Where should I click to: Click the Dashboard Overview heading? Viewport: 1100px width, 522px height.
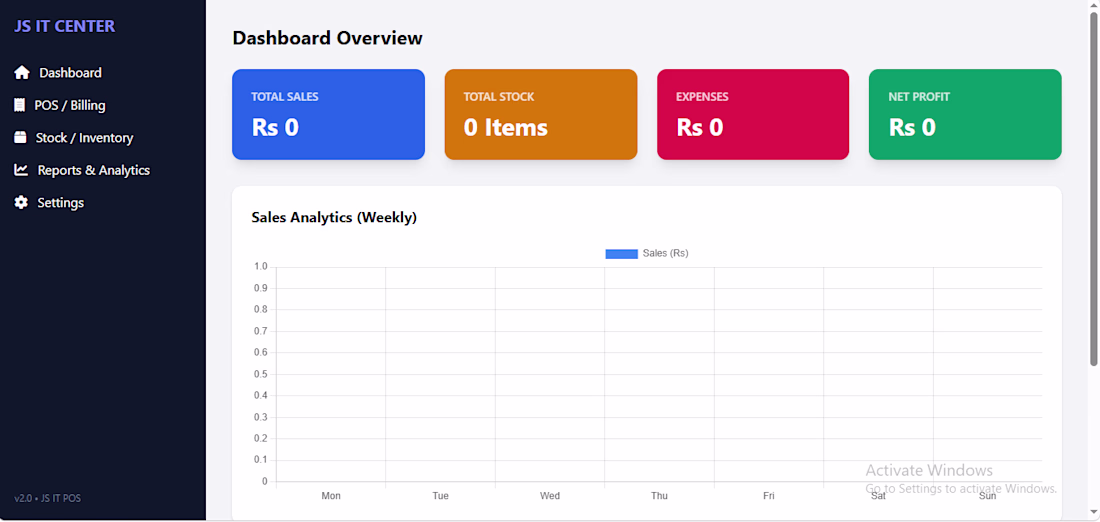click(328, 38)
